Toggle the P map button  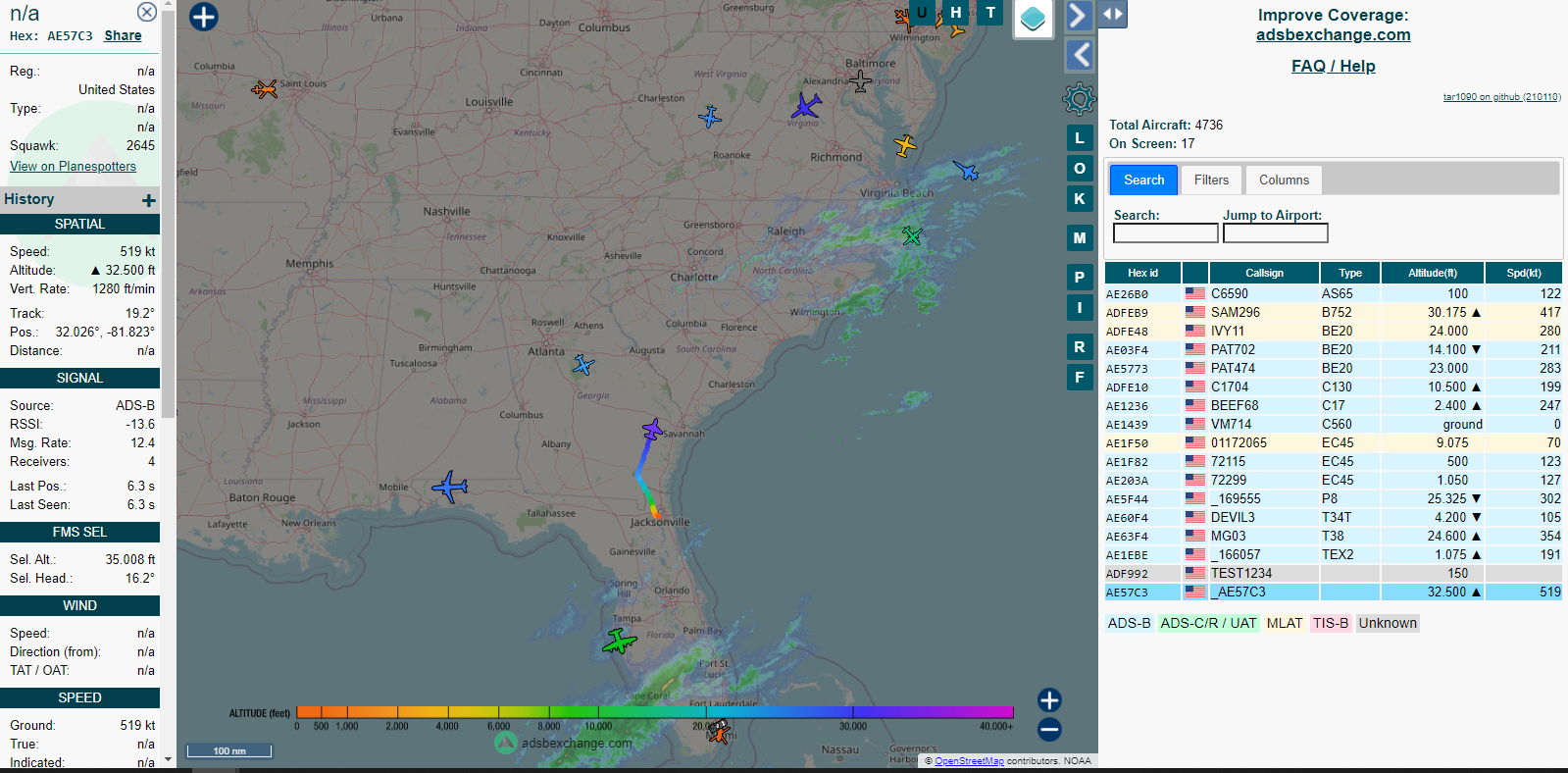pos(1080,278)
